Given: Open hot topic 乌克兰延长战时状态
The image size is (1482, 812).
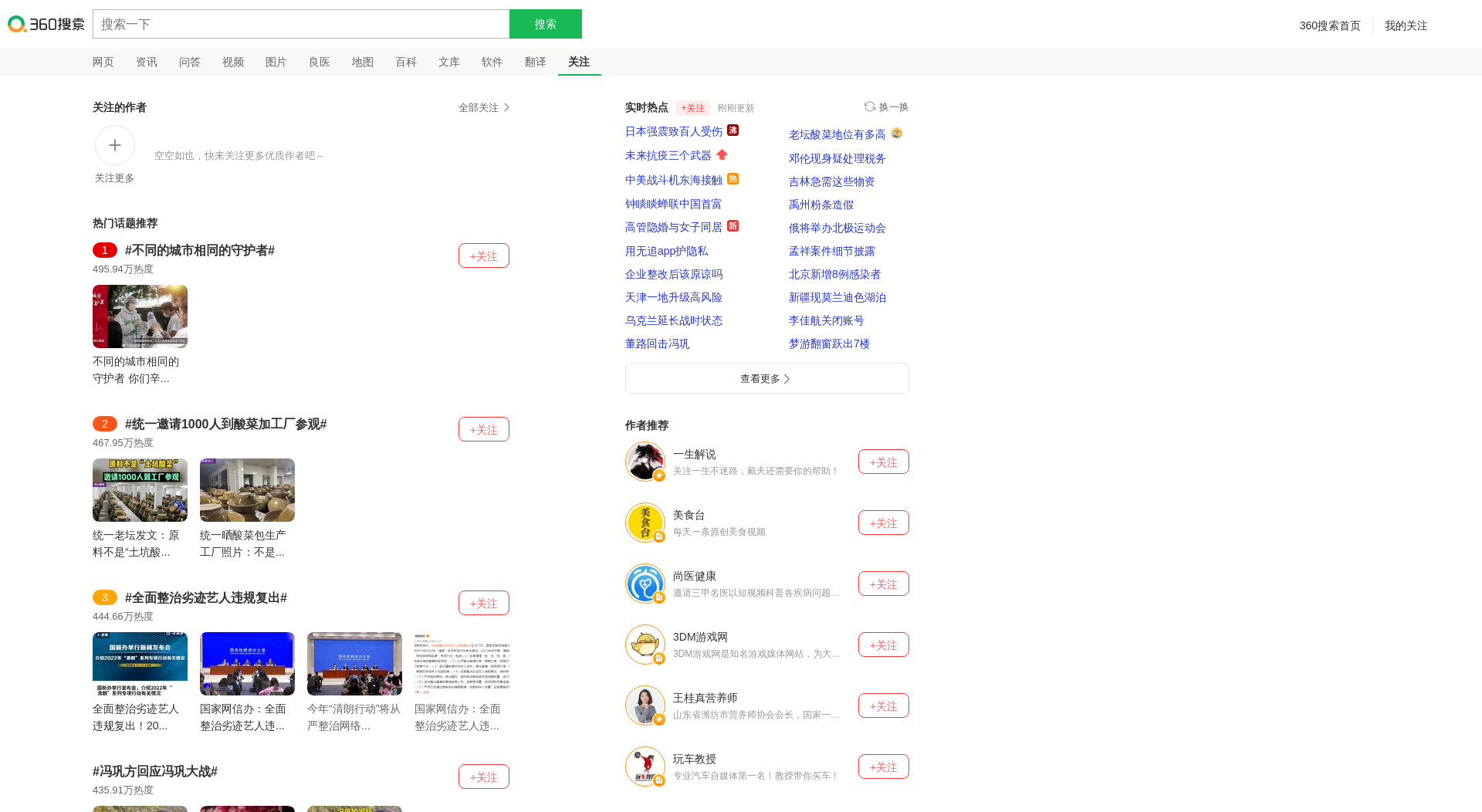Looking at the screenshot, I should 674,320.
